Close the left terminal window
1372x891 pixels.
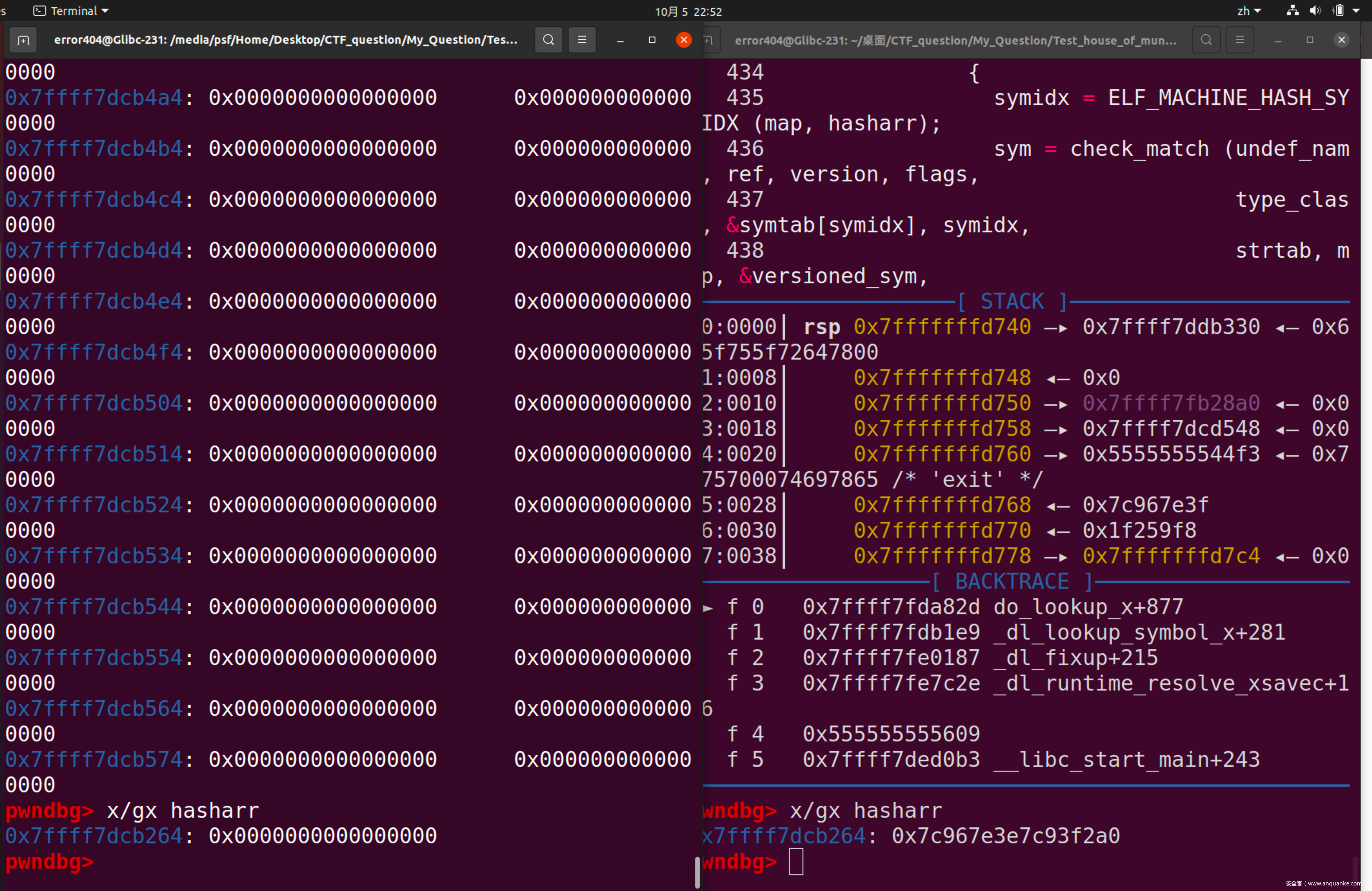(684, 40)
